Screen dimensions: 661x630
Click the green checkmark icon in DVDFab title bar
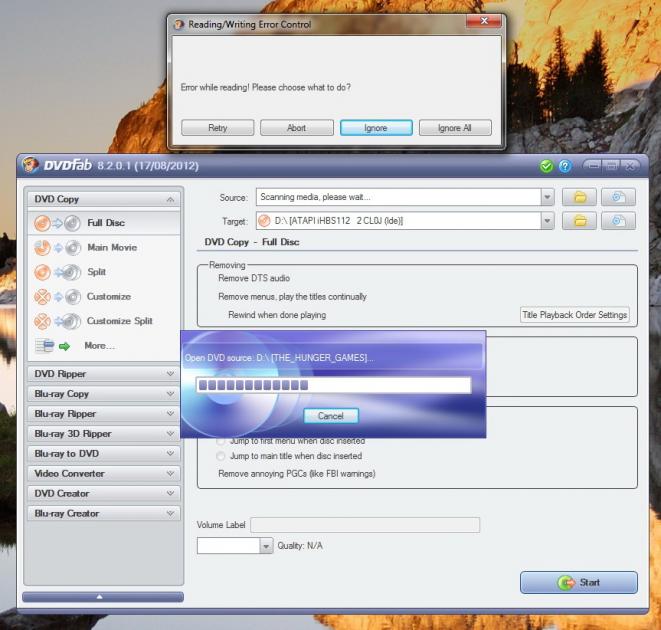(546, 166)
